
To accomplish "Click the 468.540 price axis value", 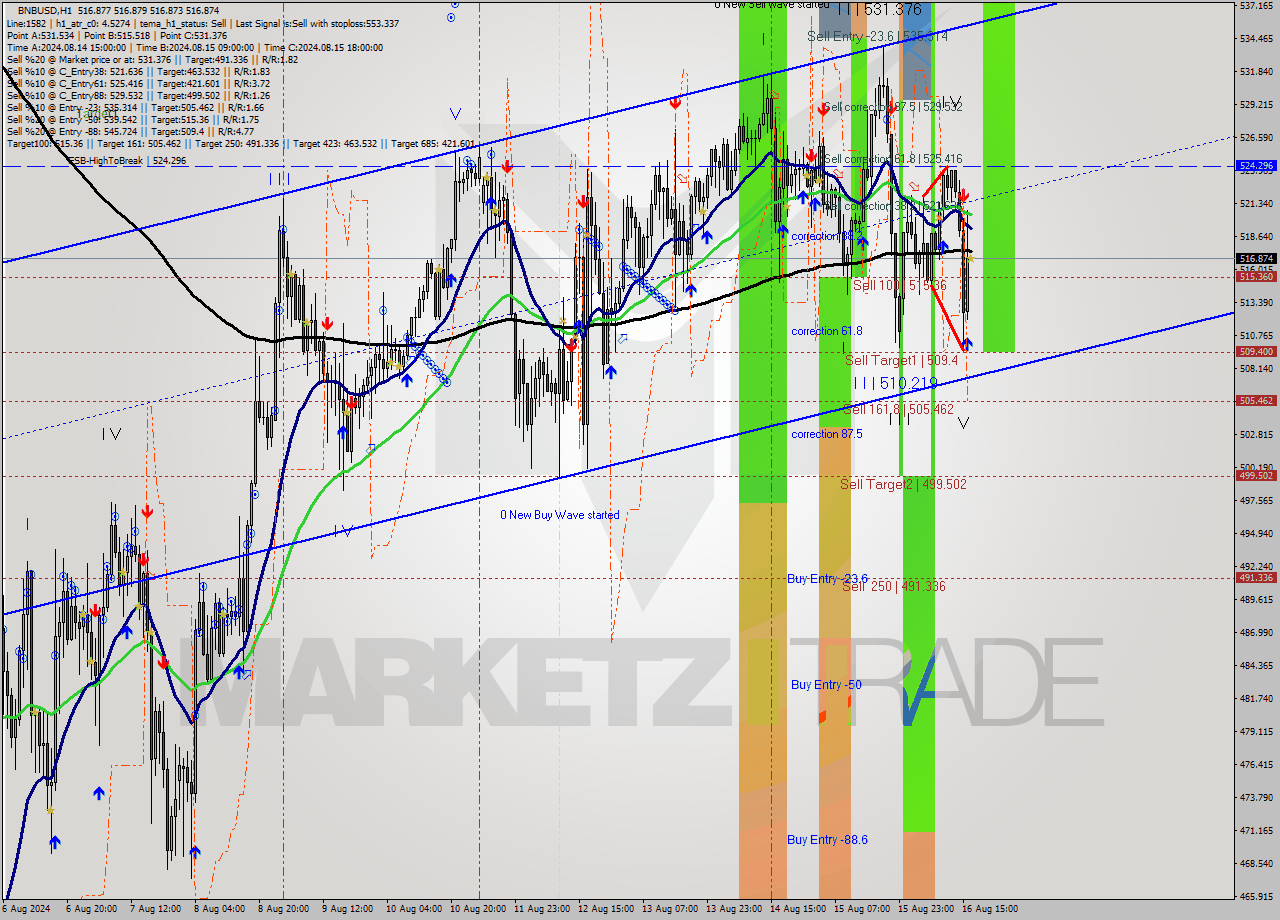I will 1256,863.
